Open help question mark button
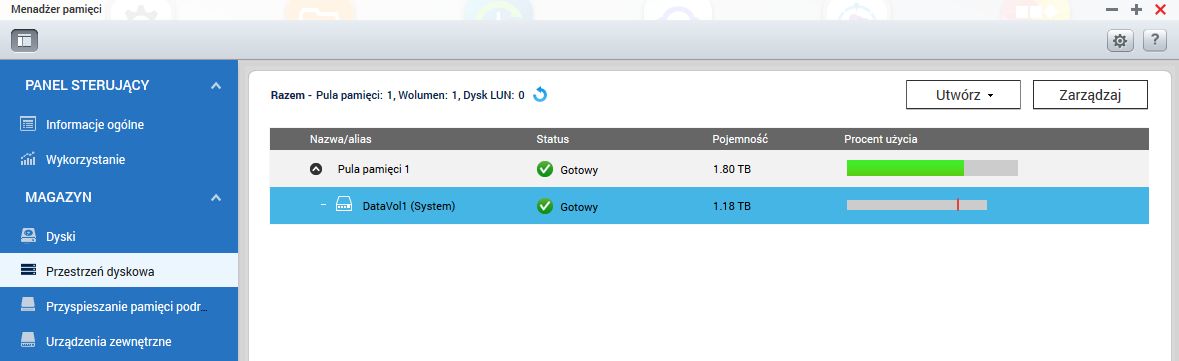 1154,41
